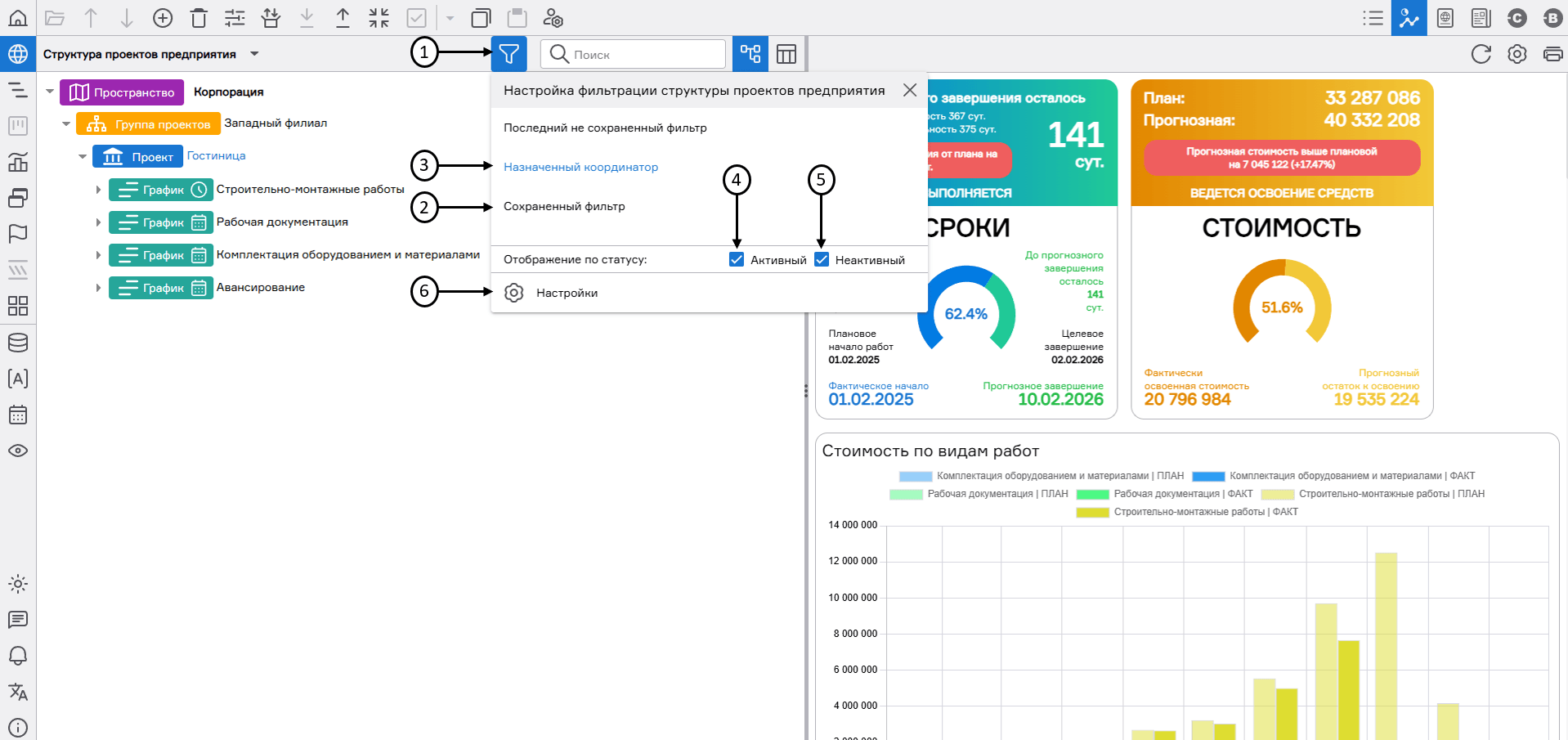Select Сохраненный фильтр menu entry
The height and width of the screenshot is (740, 1568).
[x=564, y=207]
